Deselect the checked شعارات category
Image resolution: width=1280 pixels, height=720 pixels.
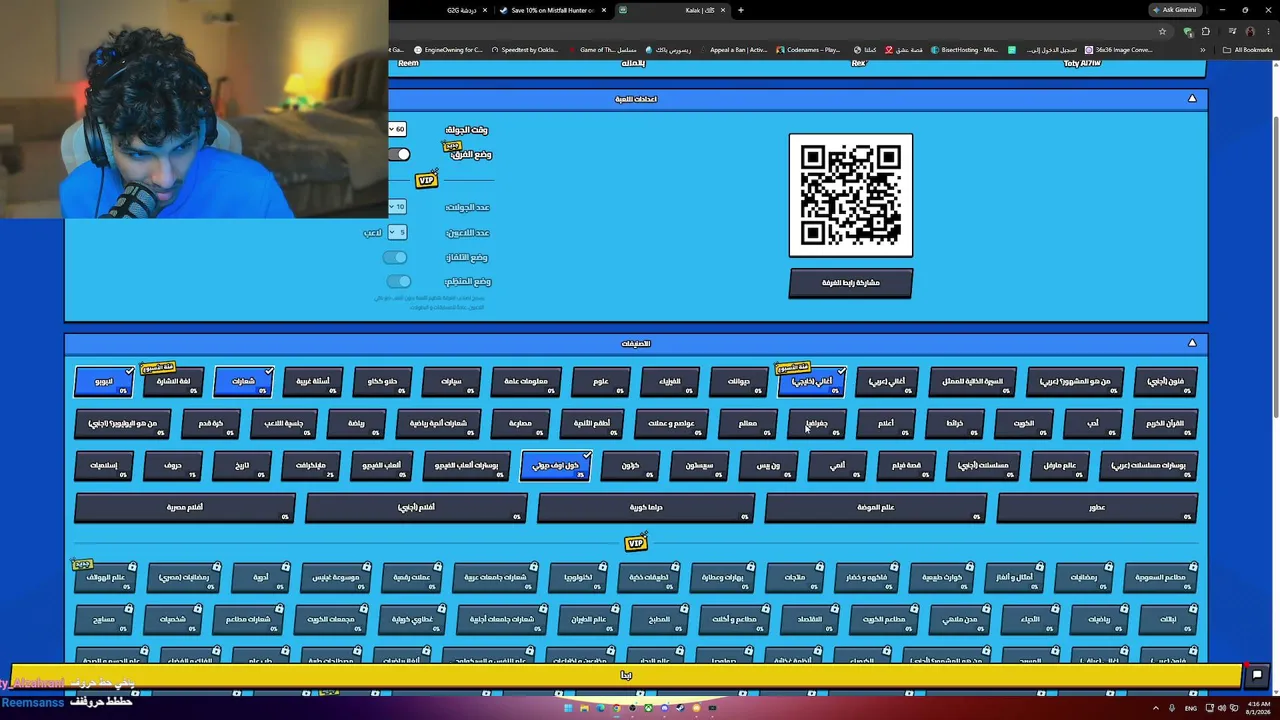[243, 381]
